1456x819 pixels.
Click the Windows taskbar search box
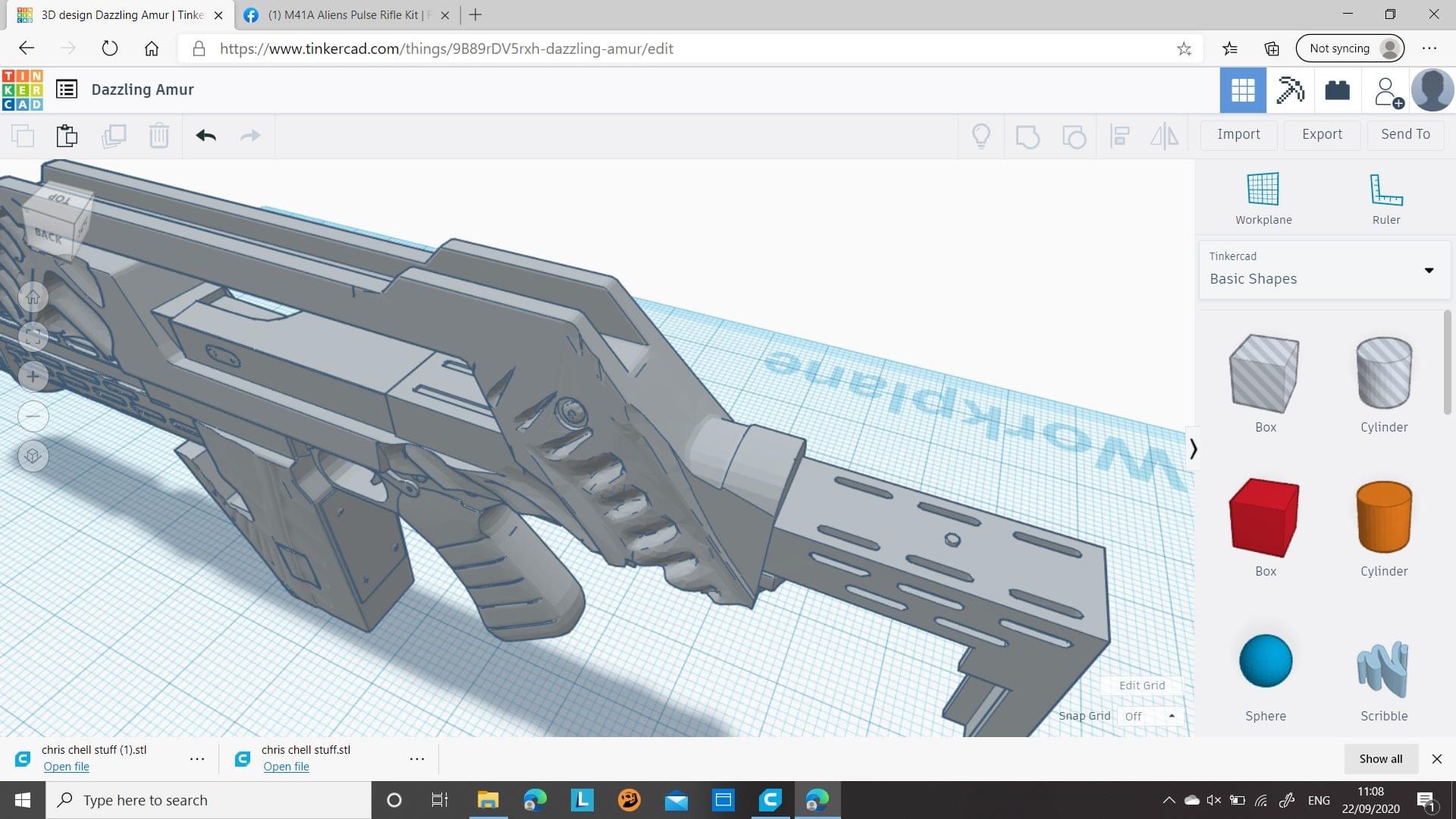209,800
